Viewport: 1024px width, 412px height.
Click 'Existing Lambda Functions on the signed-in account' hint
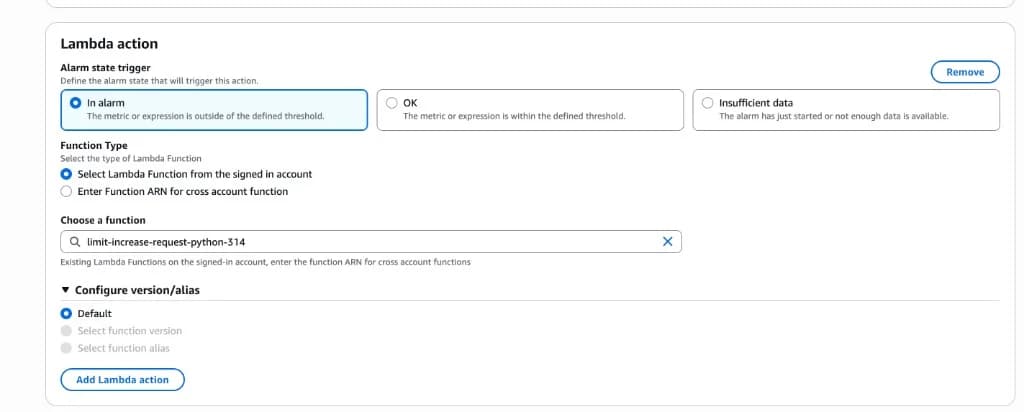[x=265, y=262]
